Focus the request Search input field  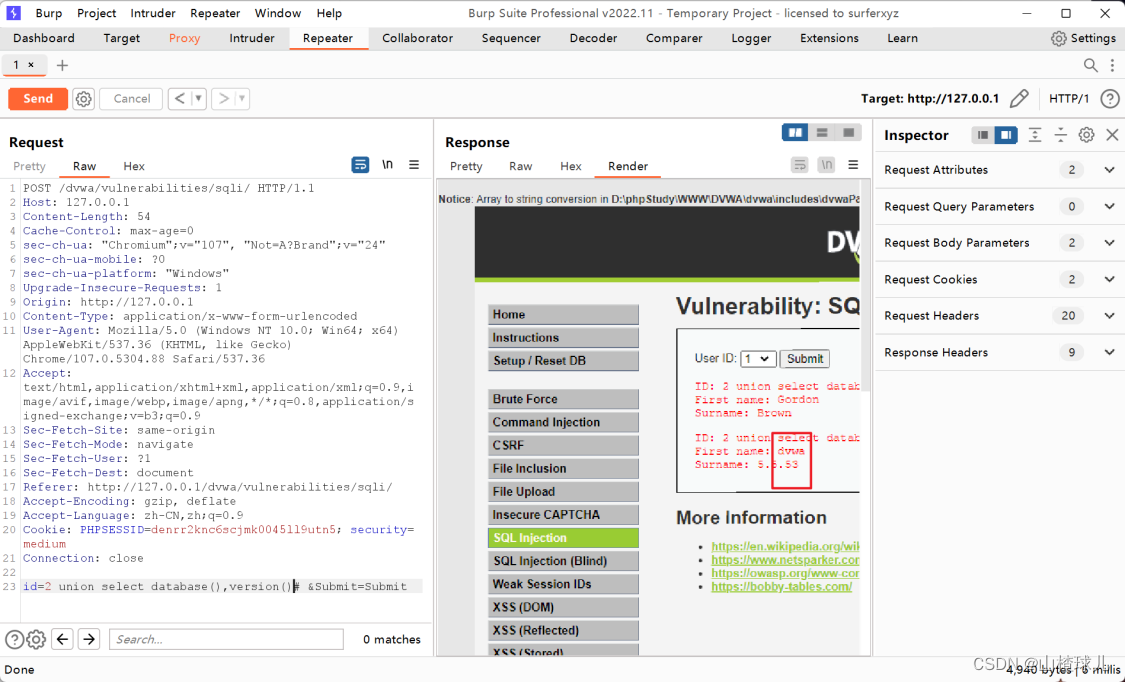click(x=226, y=639)
